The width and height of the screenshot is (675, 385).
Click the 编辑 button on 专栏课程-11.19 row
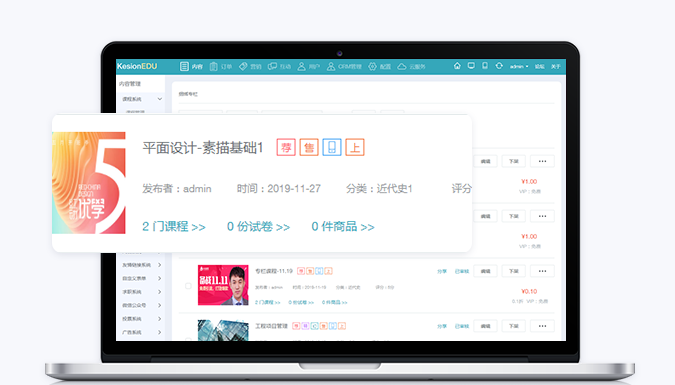(x=486, y=271)
